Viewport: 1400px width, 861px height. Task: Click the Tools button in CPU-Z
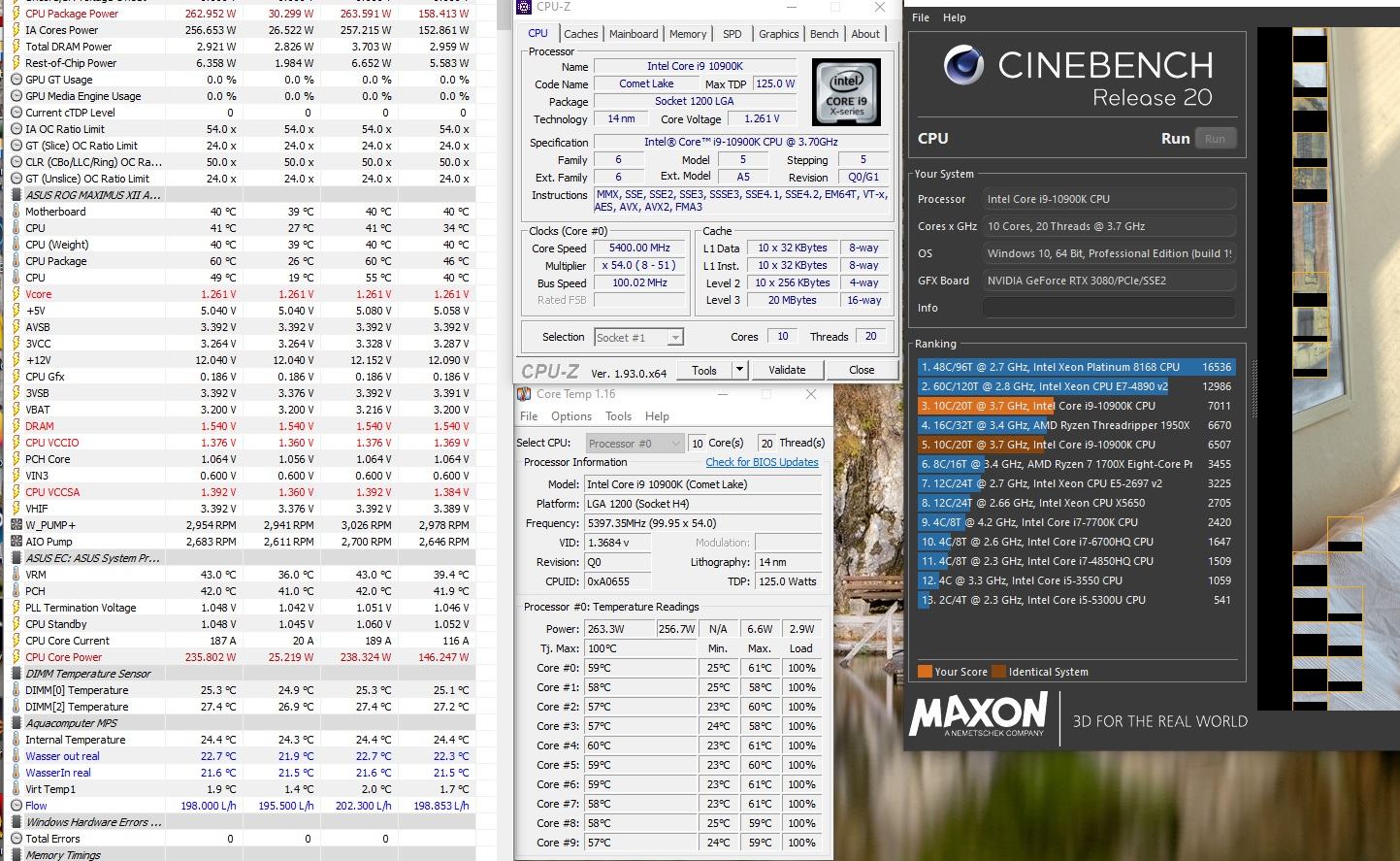pyautogui.click(x=704, y=370)
